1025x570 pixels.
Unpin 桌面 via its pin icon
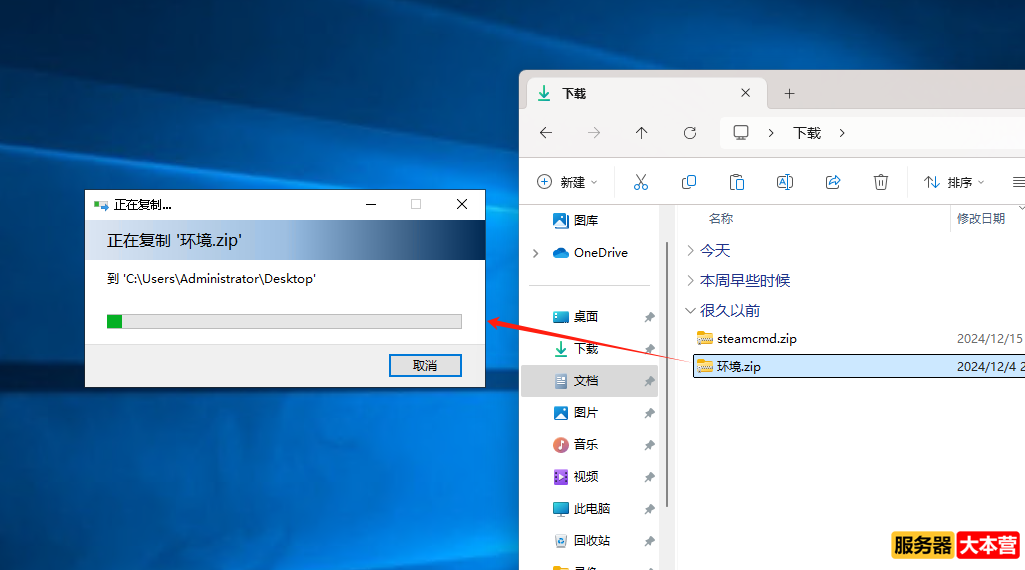(649, 317)
